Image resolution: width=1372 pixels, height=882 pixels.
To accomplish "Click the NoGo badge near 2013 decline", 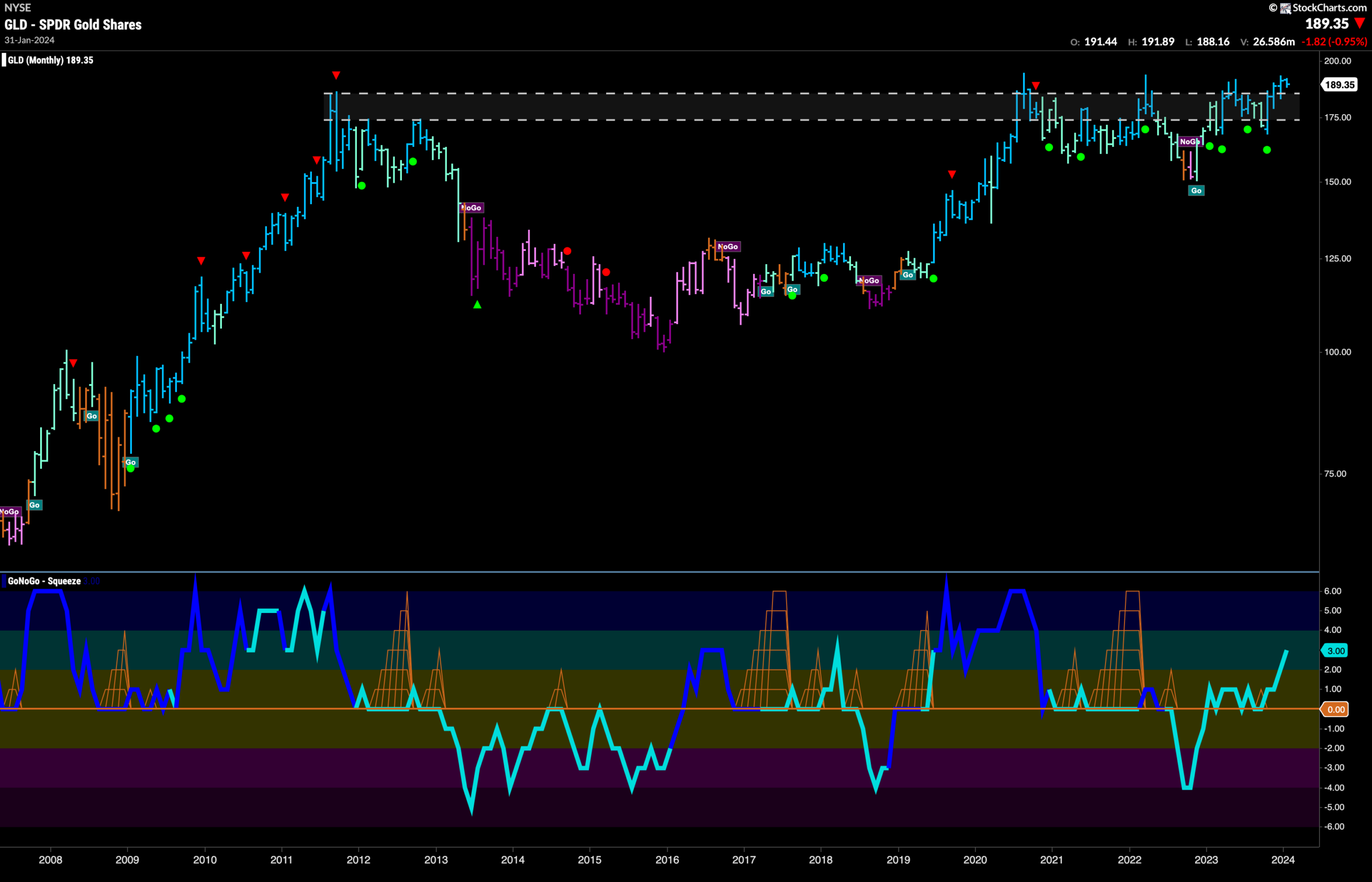I will click(472, 208).
